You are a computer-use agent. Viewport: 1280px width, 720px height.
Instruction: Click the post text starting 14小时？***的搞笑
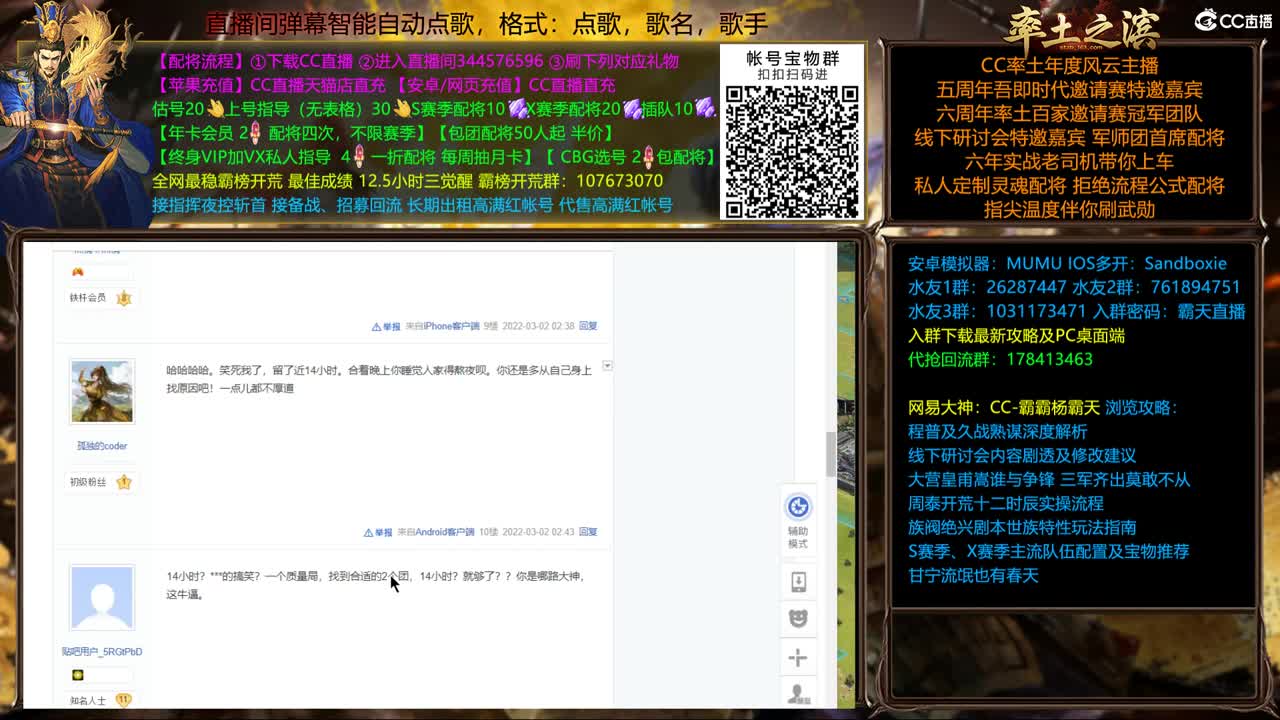375,585
